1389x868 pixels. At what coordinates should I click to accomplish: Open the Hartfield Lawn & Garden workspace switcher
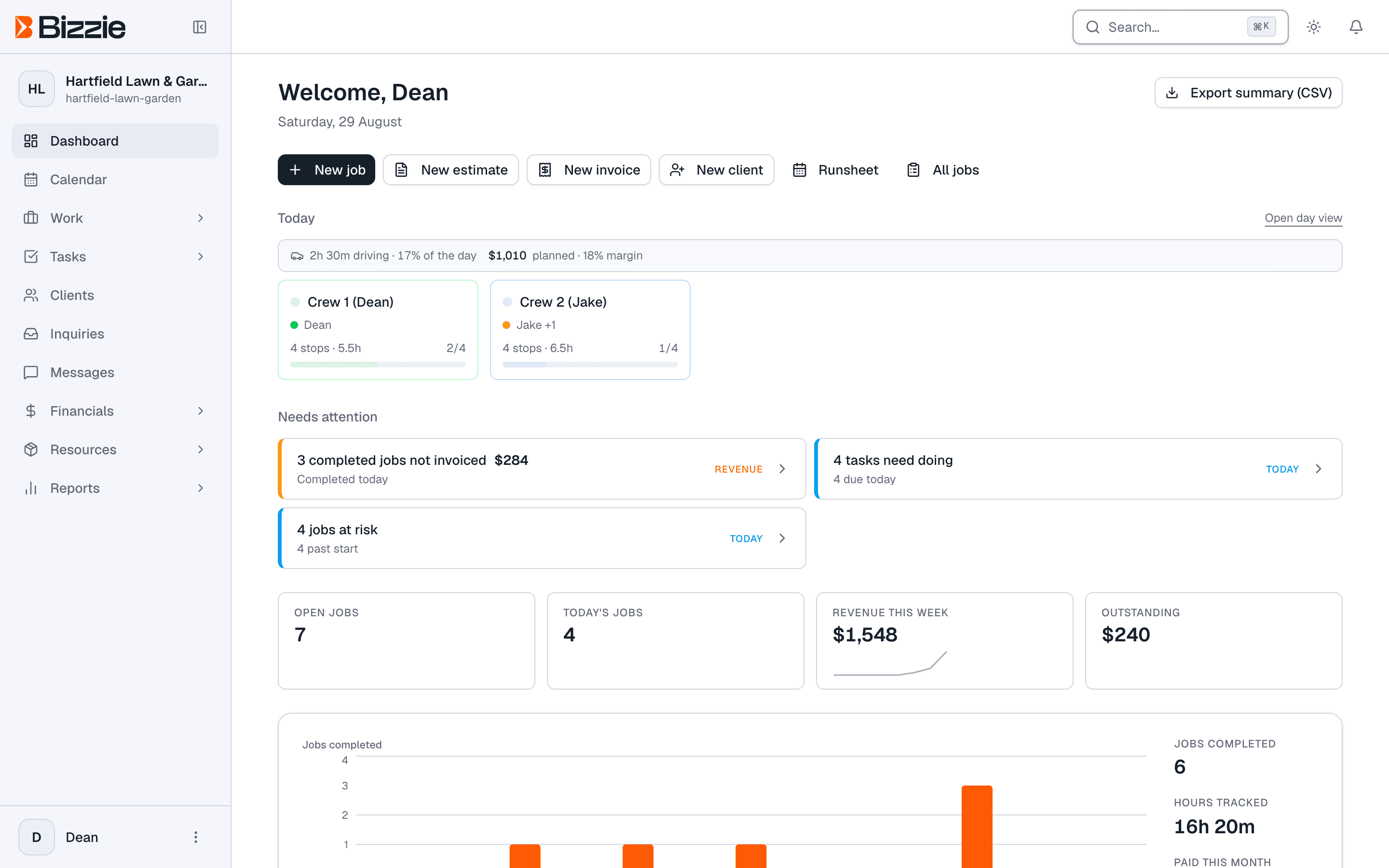115,89
